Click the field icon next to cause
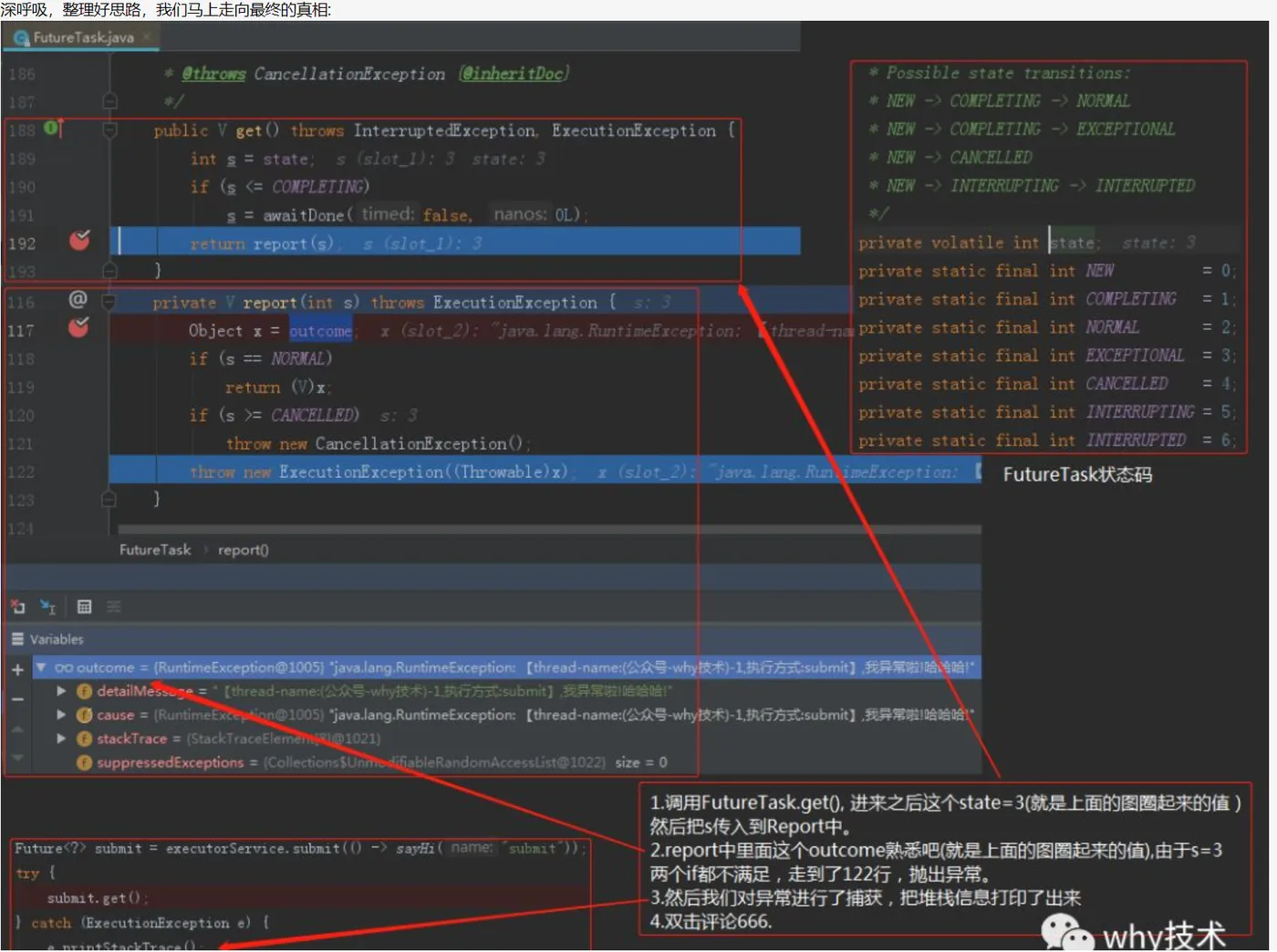The width and height of the screenshot is (1277, 952). (x=84, y=715)
